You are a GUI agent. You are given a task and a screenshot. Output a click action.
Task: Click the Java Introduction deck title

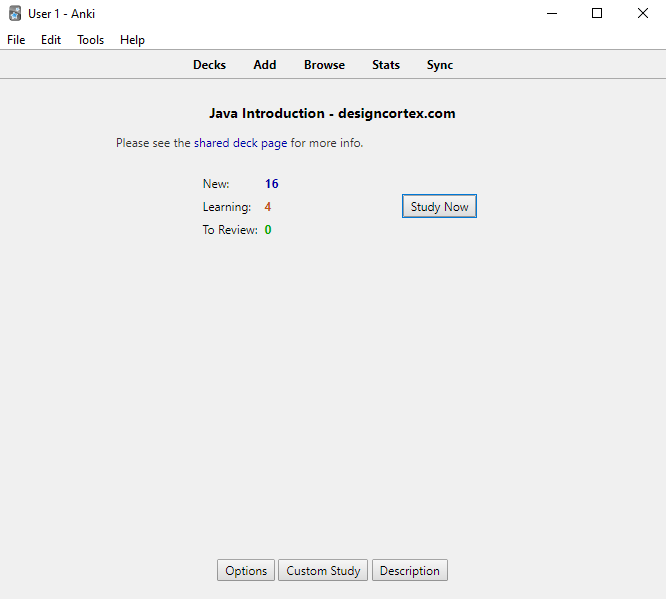coord(332,113)
